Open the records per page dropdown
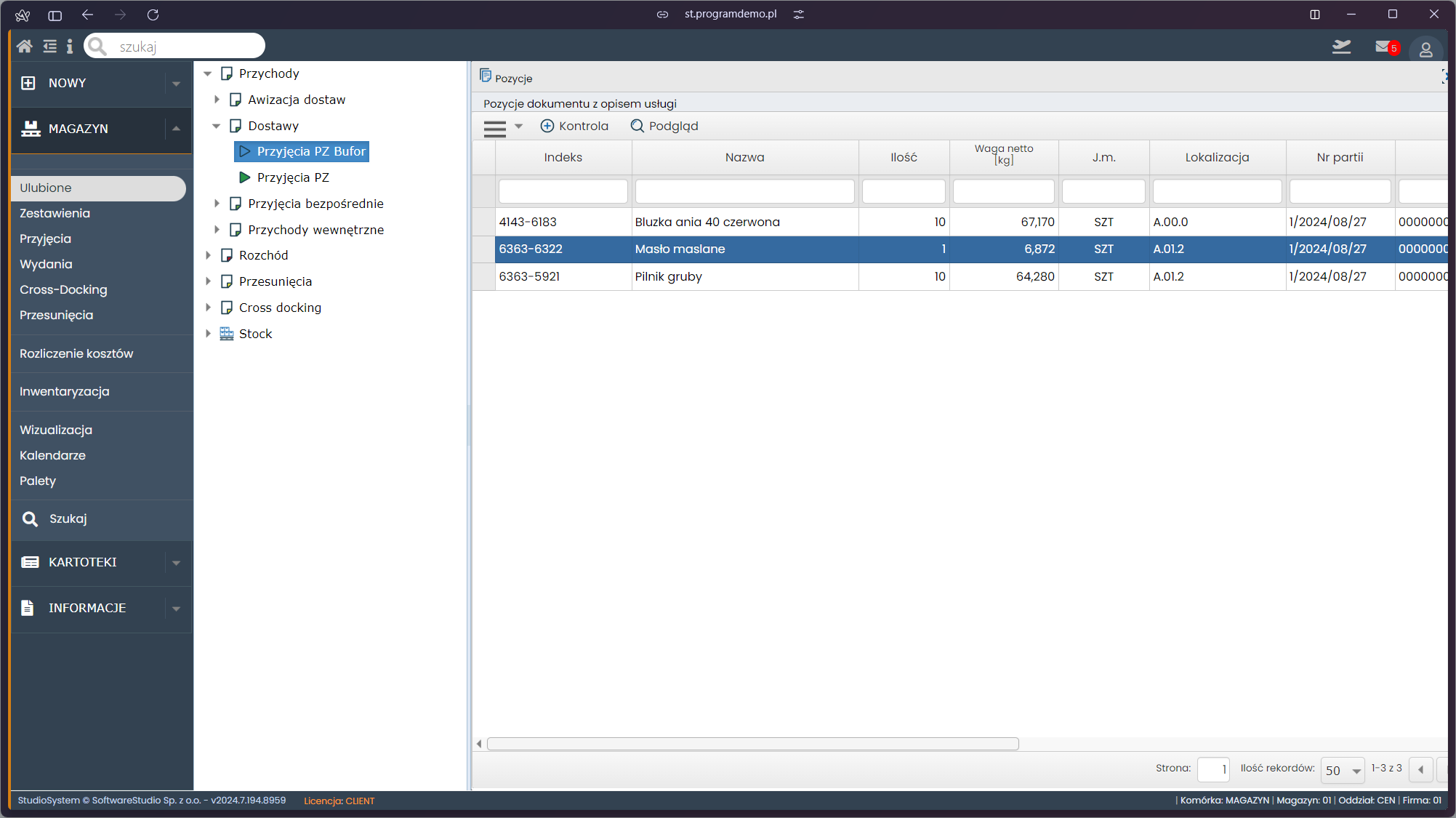The height and width of the screenshot is (818, 1456). [1342, 770]
